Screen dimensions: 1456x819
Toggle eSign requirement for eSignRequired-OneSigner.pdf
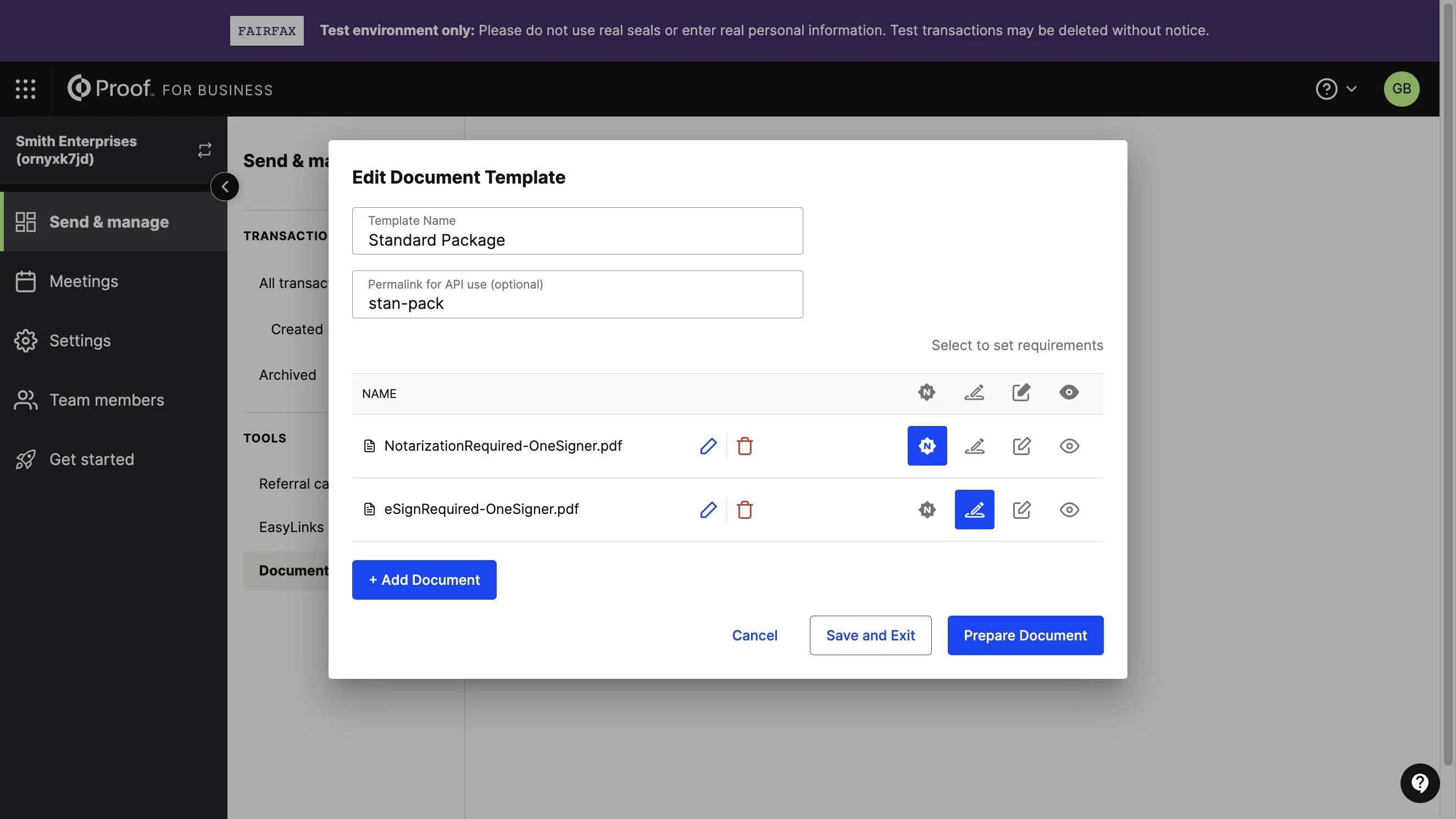974,510
